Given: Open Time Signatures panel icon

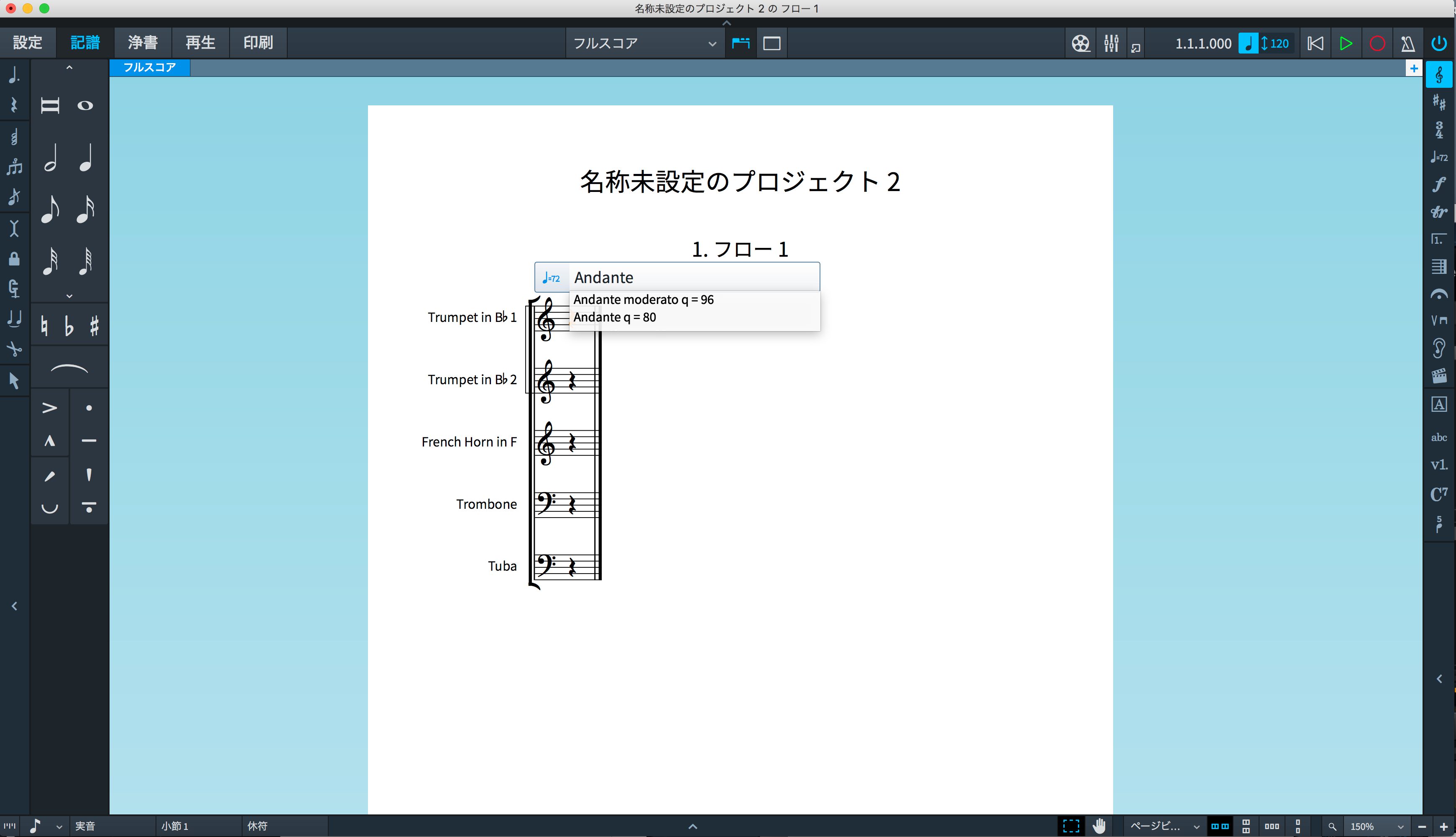Looking at the screenshot, I should coord(1439,130).
